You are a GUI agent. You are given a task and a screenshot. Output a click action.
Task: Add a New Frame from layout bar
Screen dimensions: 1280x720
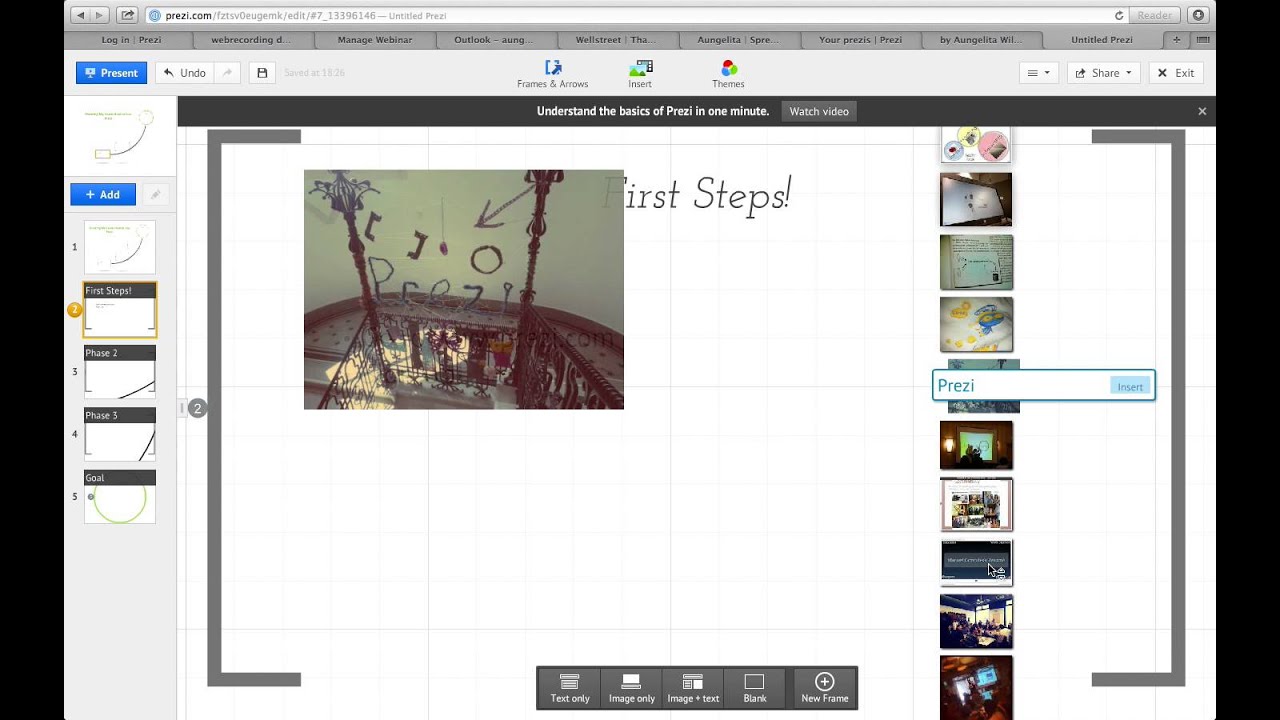tap(825, 688)
